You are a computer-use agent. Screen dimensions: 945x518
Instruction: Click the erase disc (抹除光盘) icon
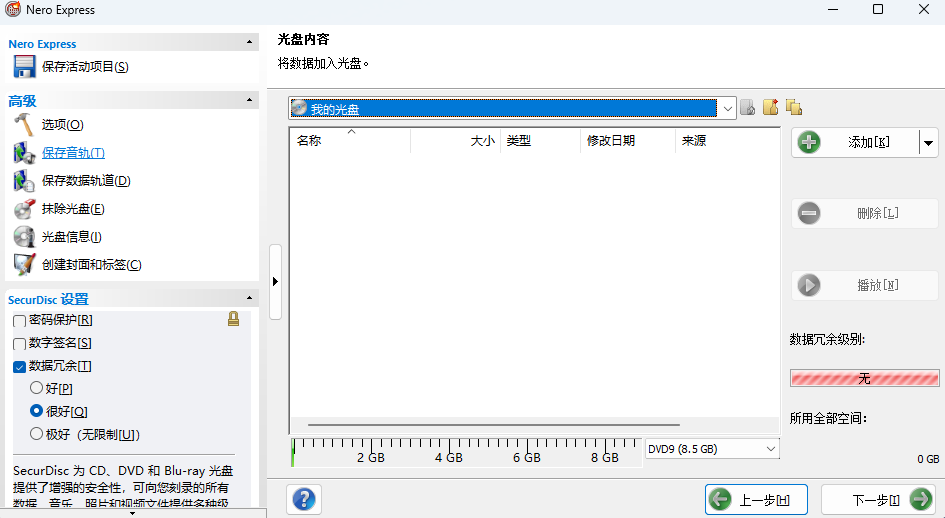point(24,209)
